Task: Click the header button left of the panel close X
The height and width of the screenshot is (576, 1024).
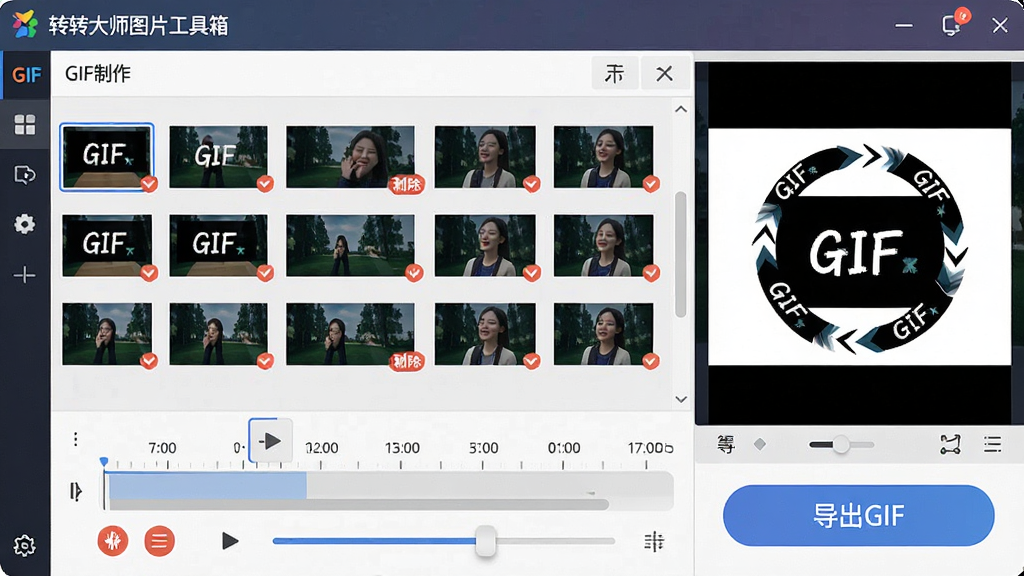Action: (x=615, y=73)
